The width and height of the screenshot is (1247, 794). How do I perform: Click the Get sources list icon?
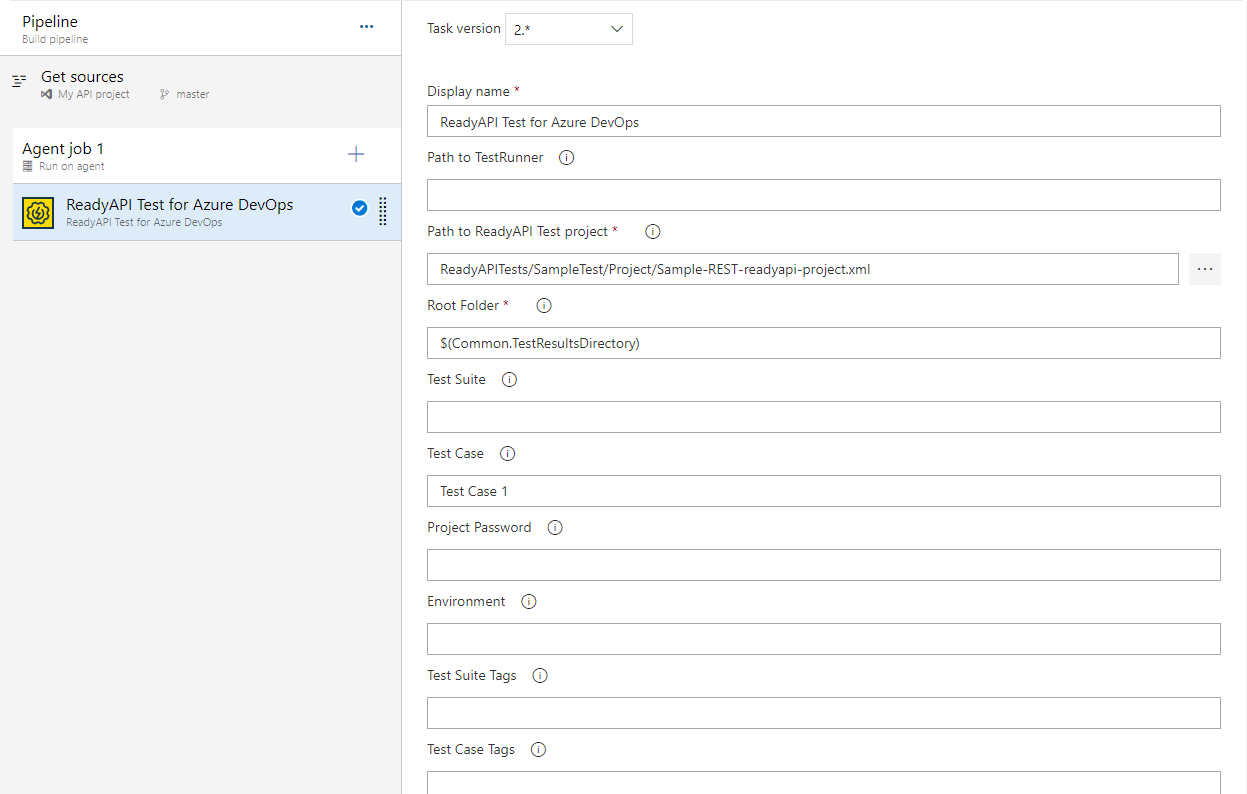(x=19, y=81)
